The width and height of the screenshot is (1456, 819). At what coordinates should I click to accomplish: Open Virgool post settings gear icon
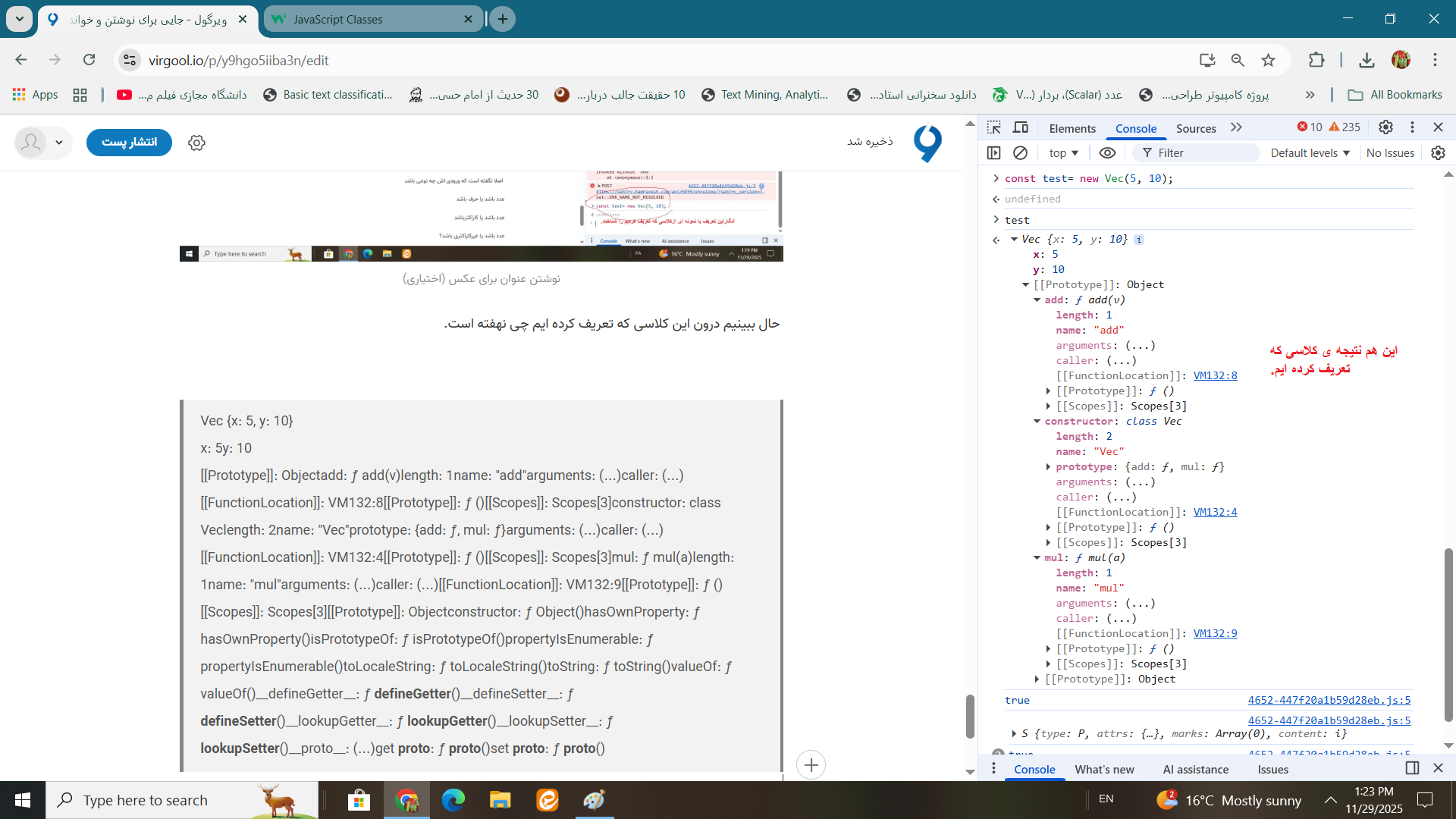click(x=196, y=143)
